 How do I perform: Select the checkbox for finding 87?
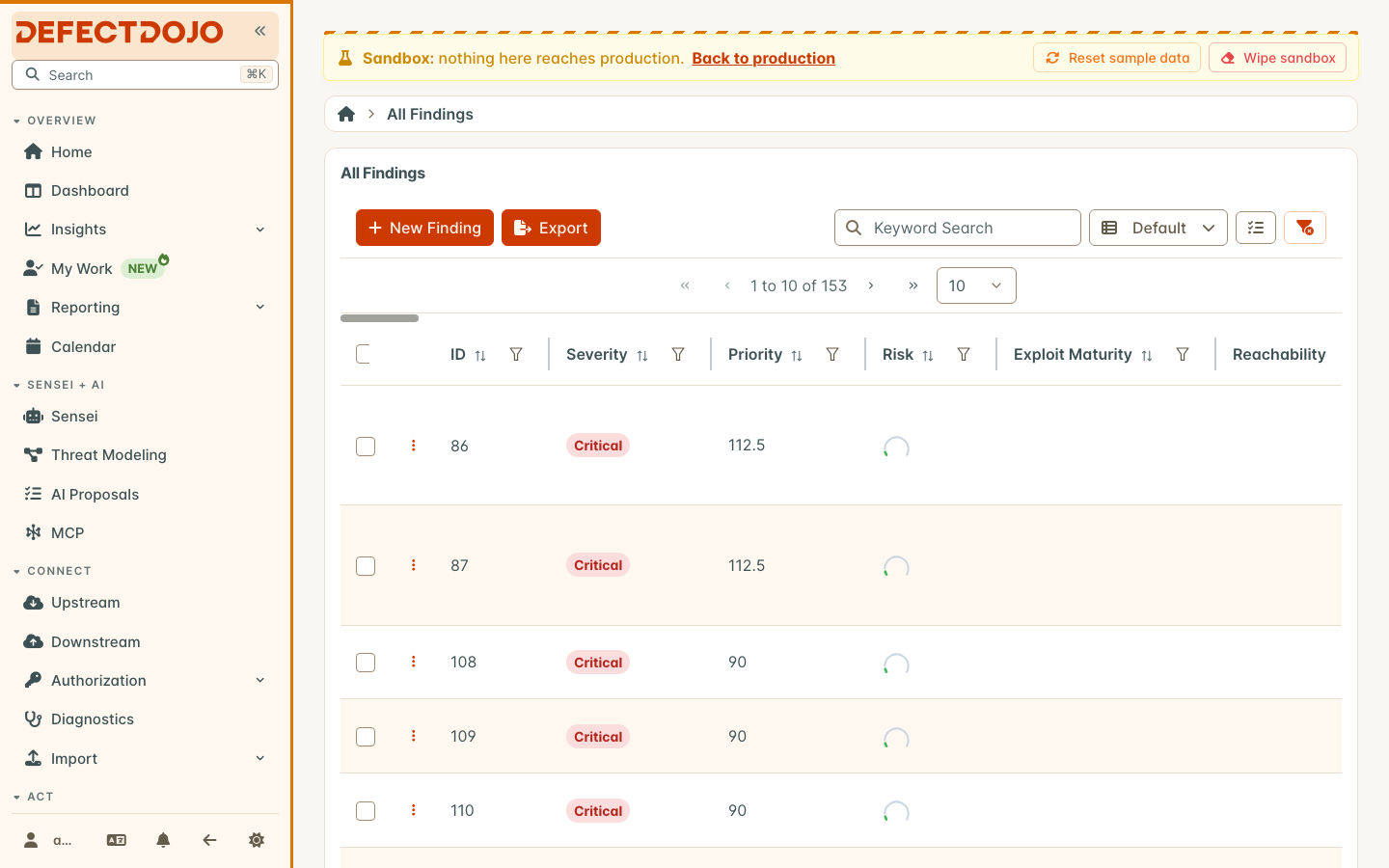coord(366,566)
